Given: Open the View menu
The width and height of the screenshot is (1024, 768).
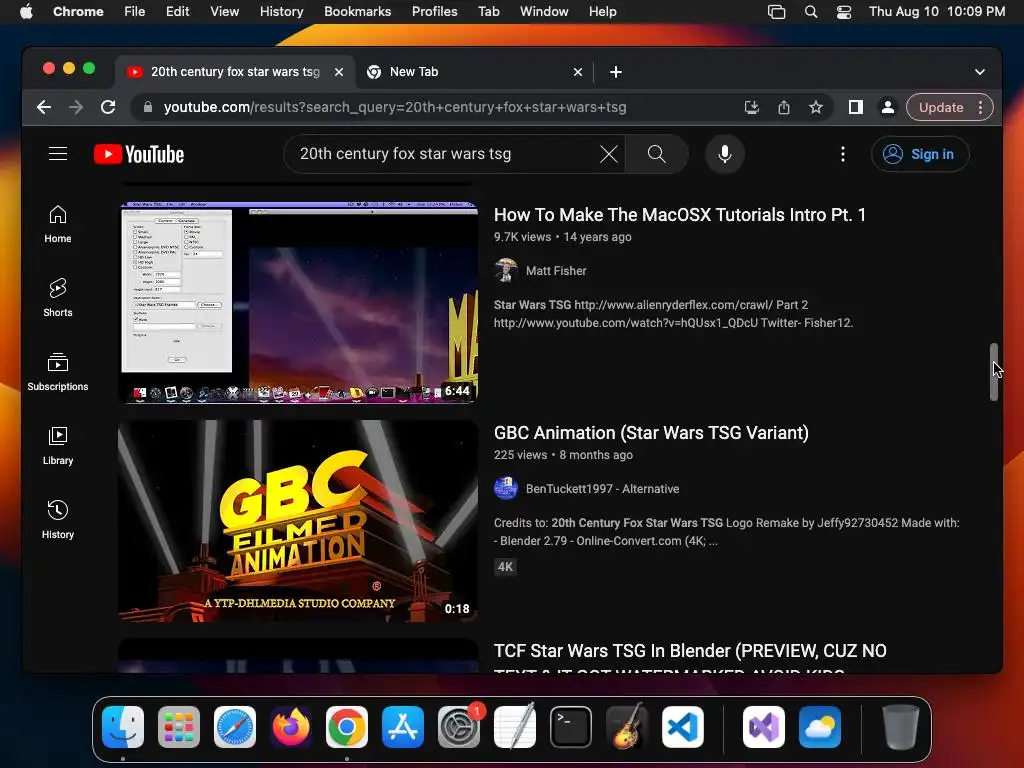Looking at the screenshot, I should tap(224, 11).
